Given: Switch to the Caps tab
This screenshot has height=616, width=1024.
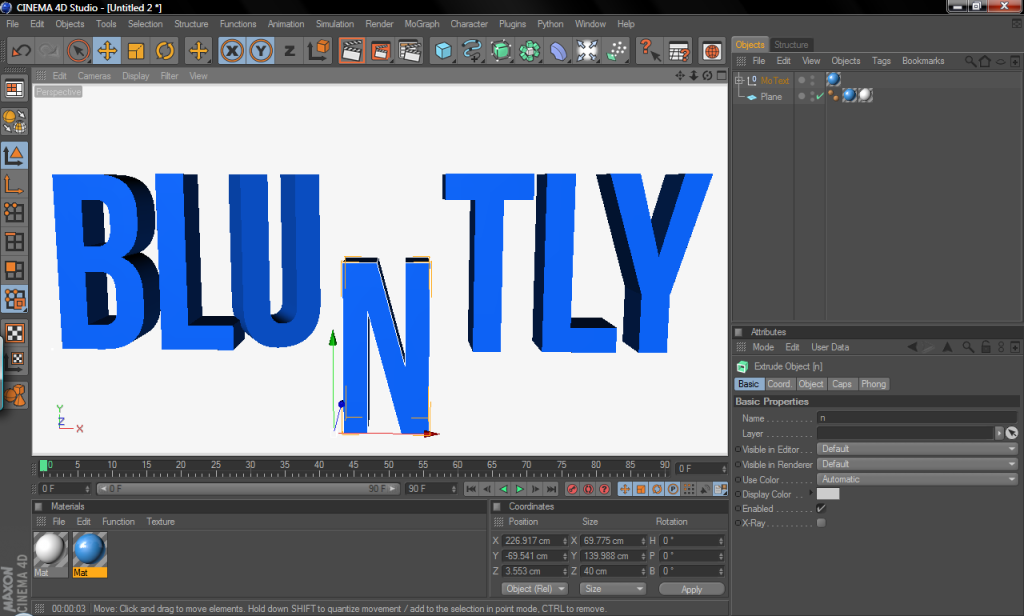Looking at the screenshot, I should tap(842, 384).
